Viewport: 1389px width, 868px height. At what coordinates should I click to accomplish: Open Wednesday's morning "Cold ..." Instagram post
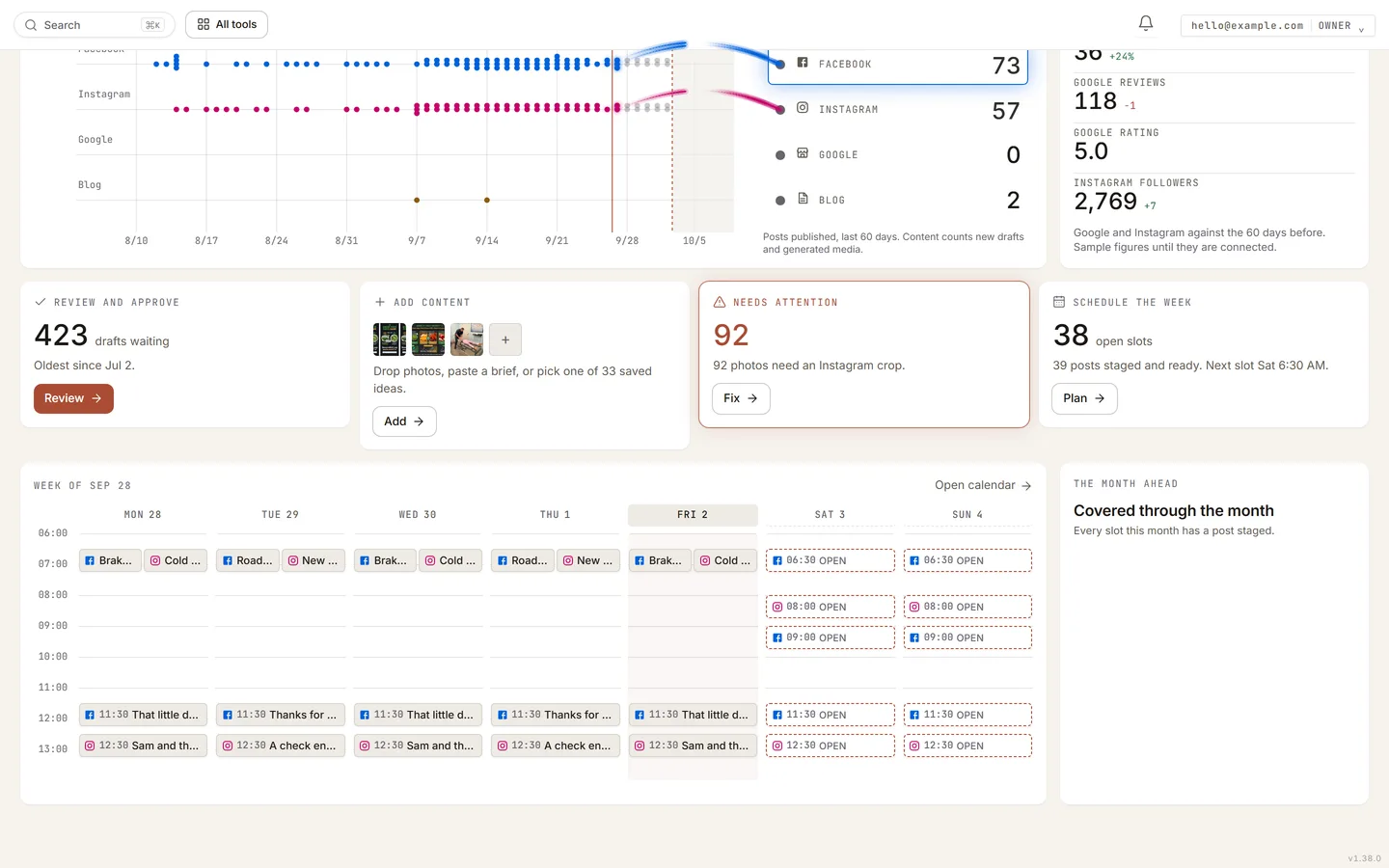coord(452,560)
